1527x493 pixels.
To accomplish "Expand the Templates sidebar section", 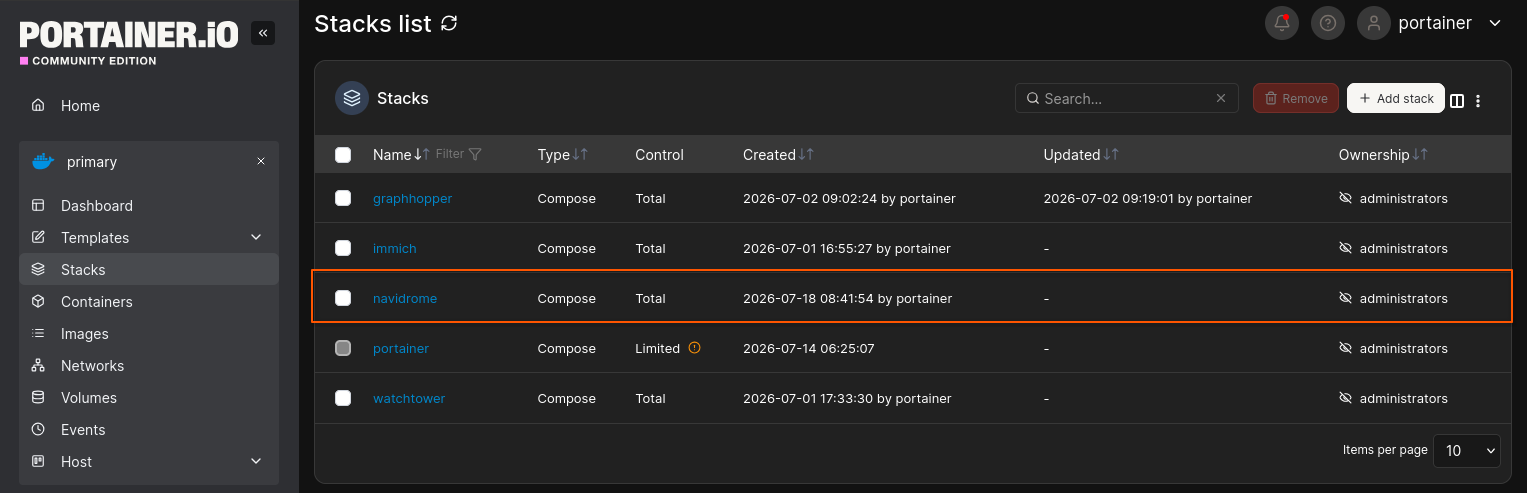I will click(x=149, y=237).
